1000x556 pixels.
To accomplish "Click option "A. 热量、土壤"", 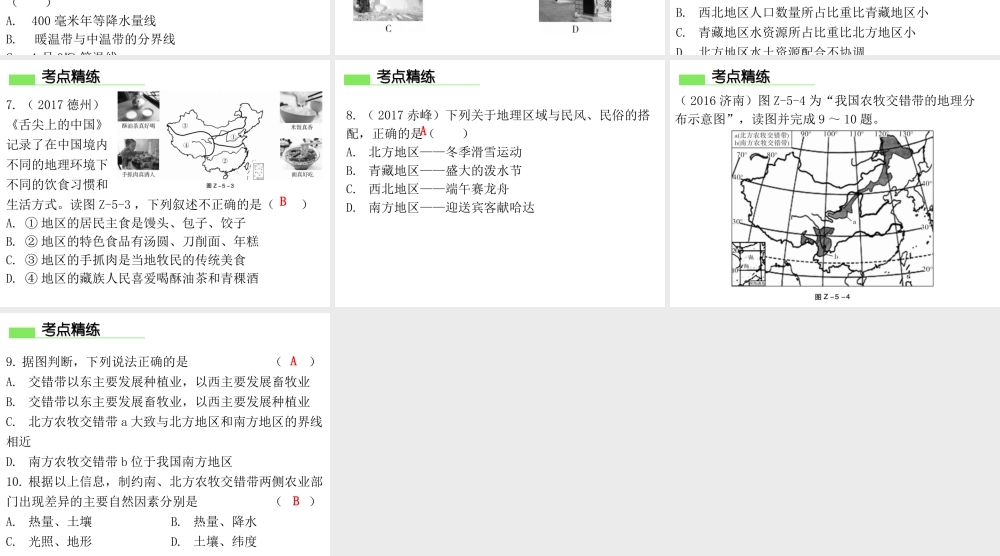I will pos(49,522).
